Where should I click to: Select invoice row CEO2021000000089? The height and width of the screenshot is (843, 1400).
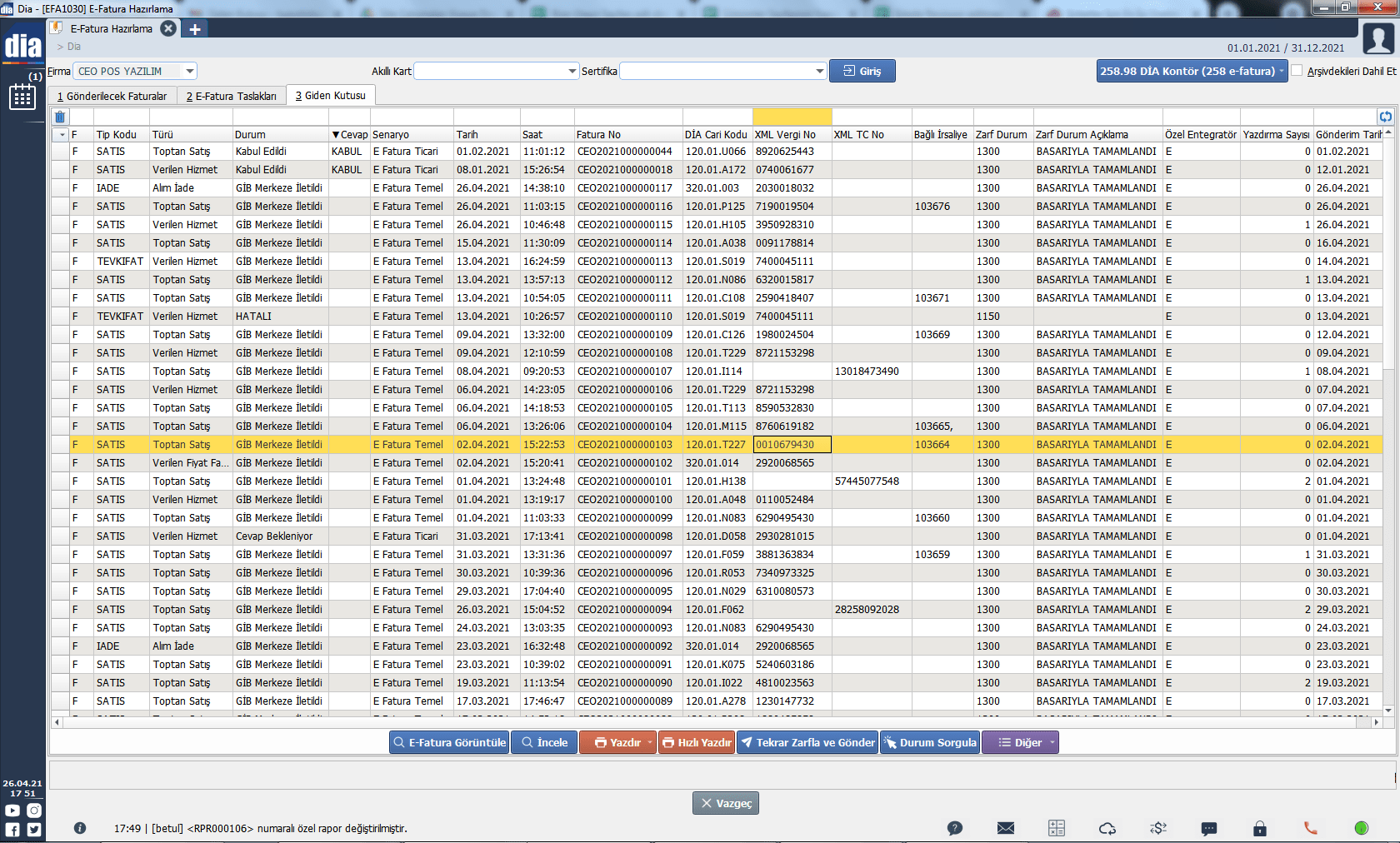717,701
